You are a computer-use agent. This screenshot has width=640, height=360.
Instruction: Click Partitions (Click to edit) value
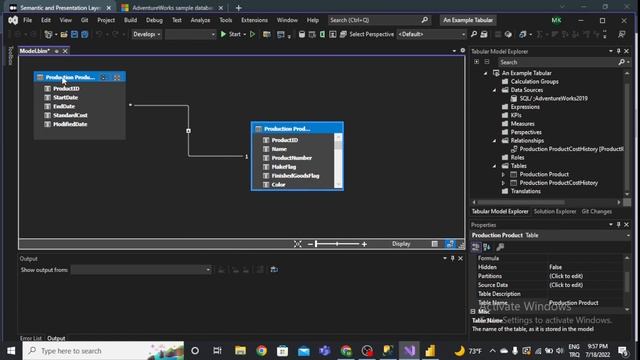tap(566, 276)
